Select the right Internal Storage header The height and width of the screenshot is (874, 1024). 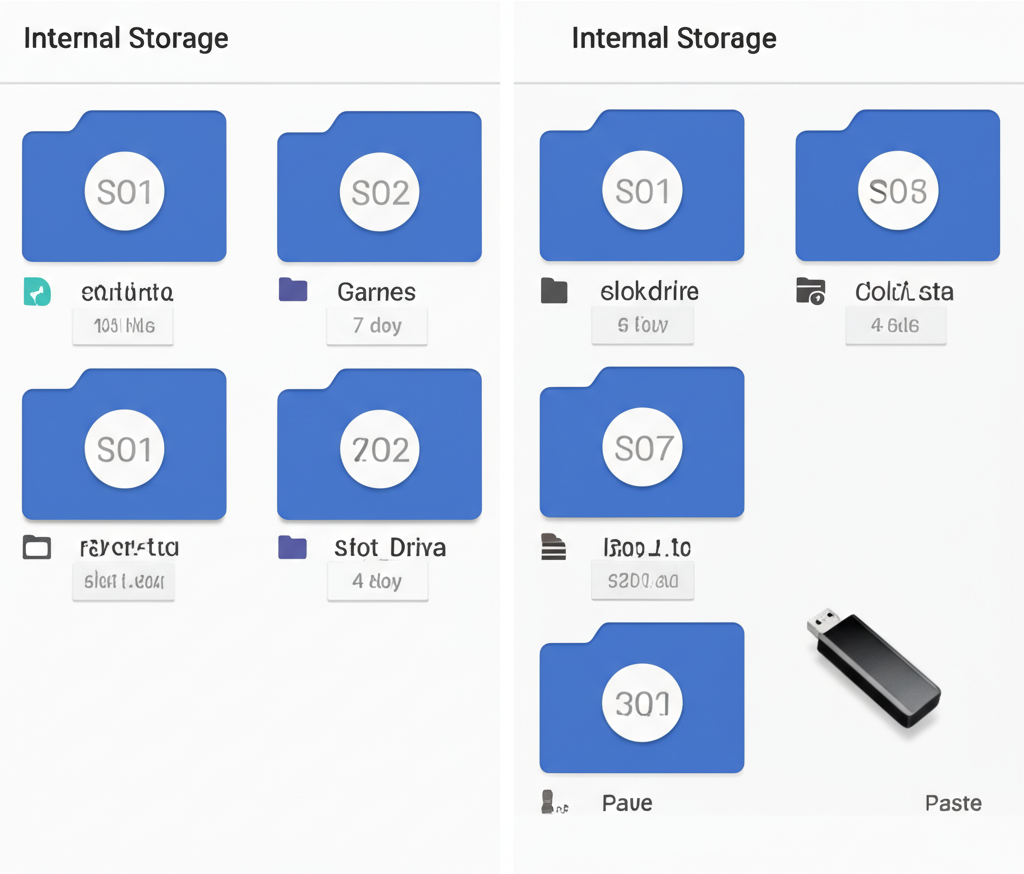673,38
